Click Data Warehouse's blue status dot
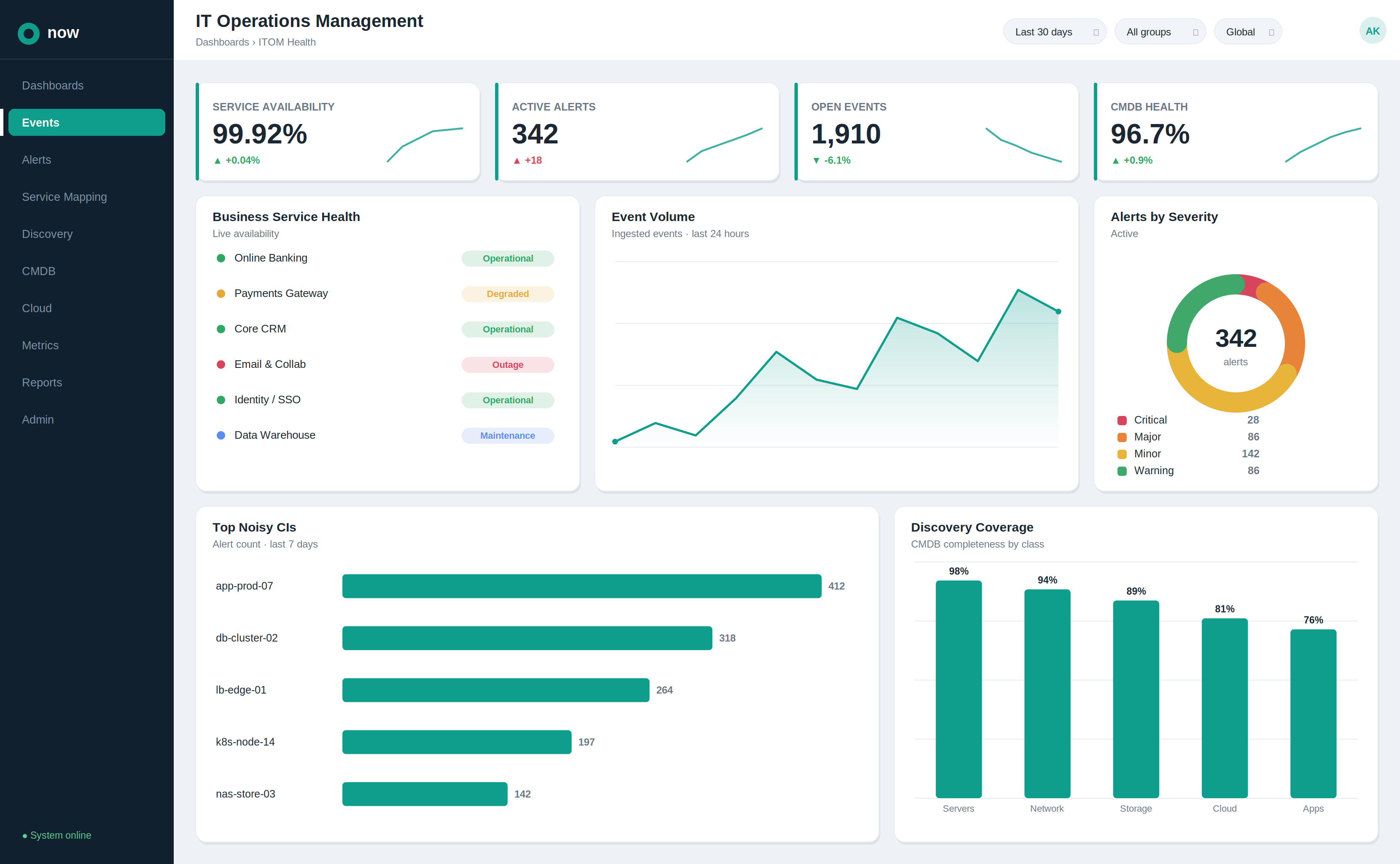This screenshot has height=864, width=1400. point(221,435)
